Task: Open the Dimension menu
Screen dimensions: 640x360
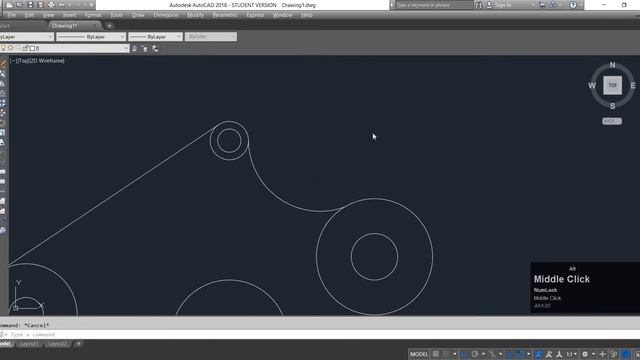Action: pyautogui.click(x=166, y=15)
